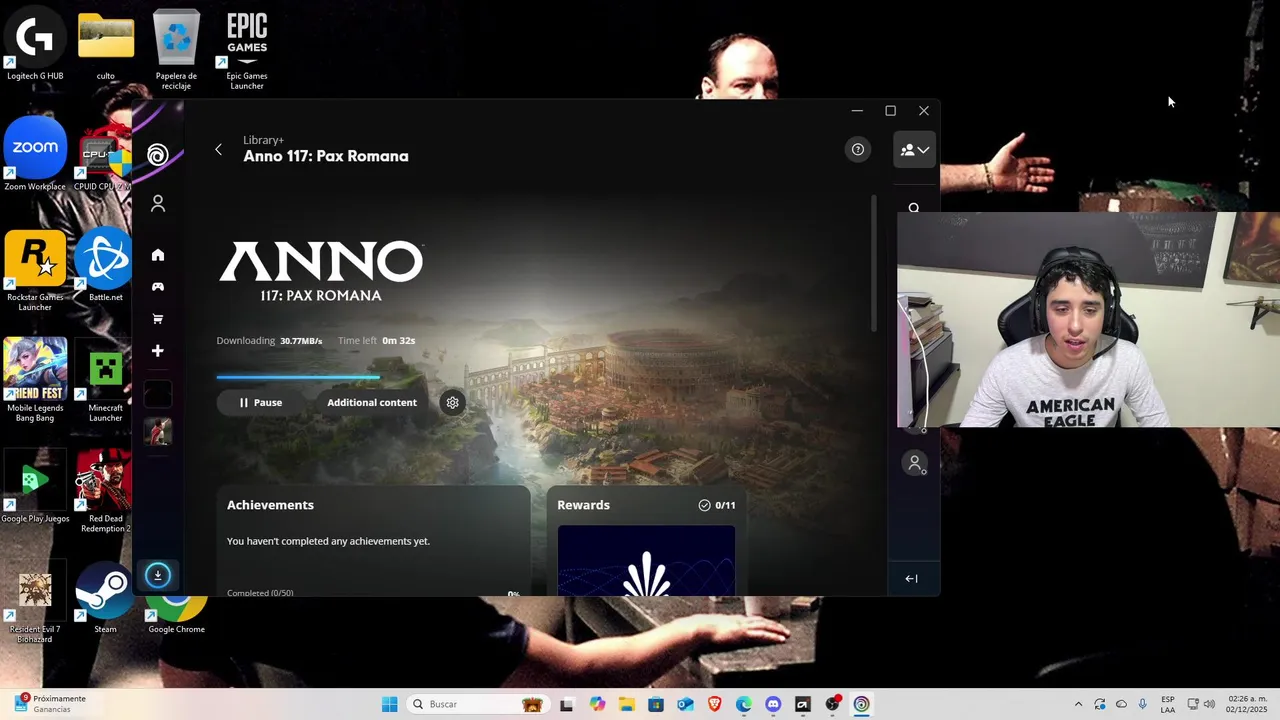Click the Anno 117 Pax Romana logo
Viewport: 1280px width, 720px height.
click(321, 271)
